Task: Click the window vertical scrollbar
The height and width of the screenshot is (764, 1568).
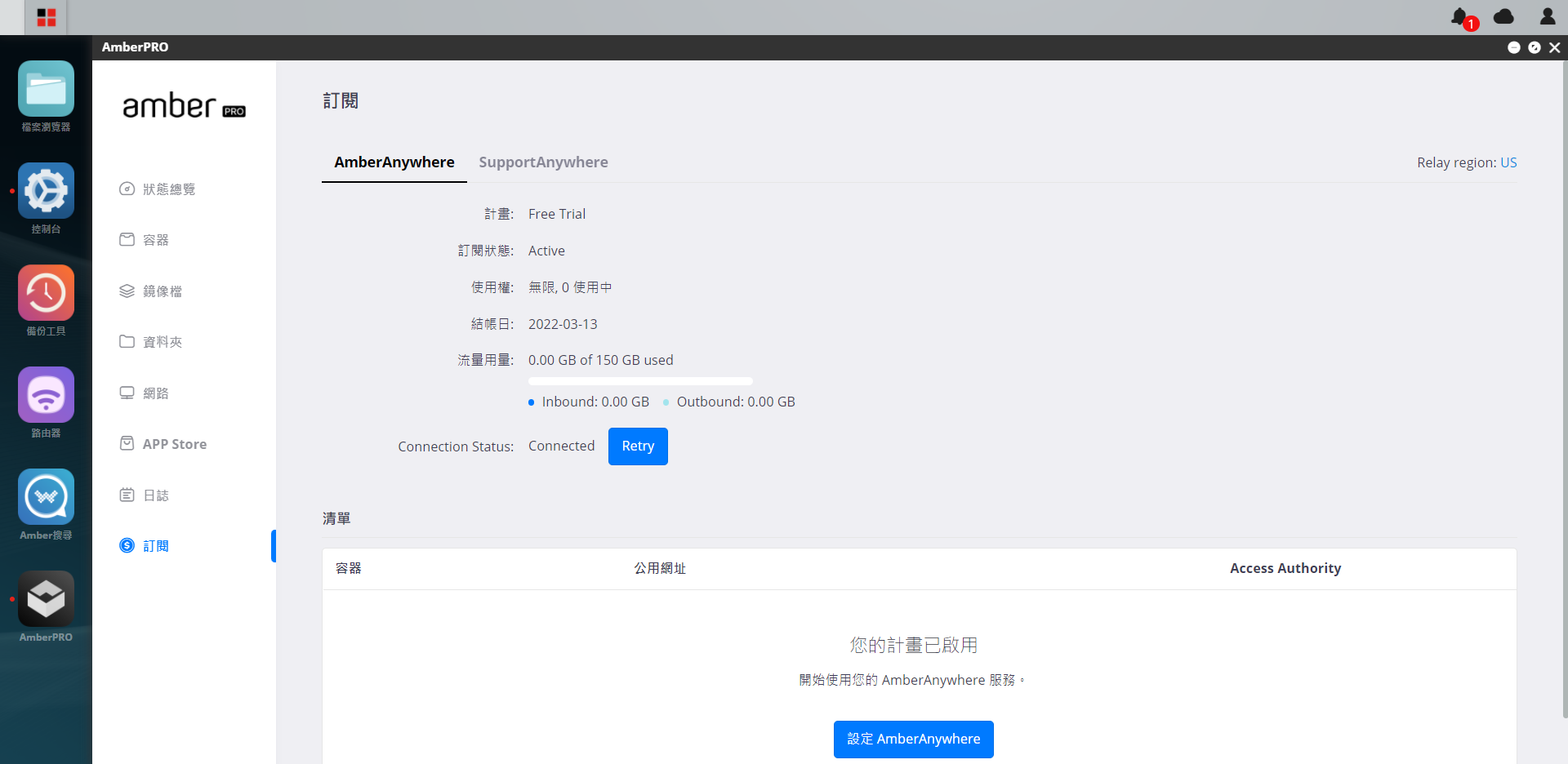Action: pos(1565,389)
